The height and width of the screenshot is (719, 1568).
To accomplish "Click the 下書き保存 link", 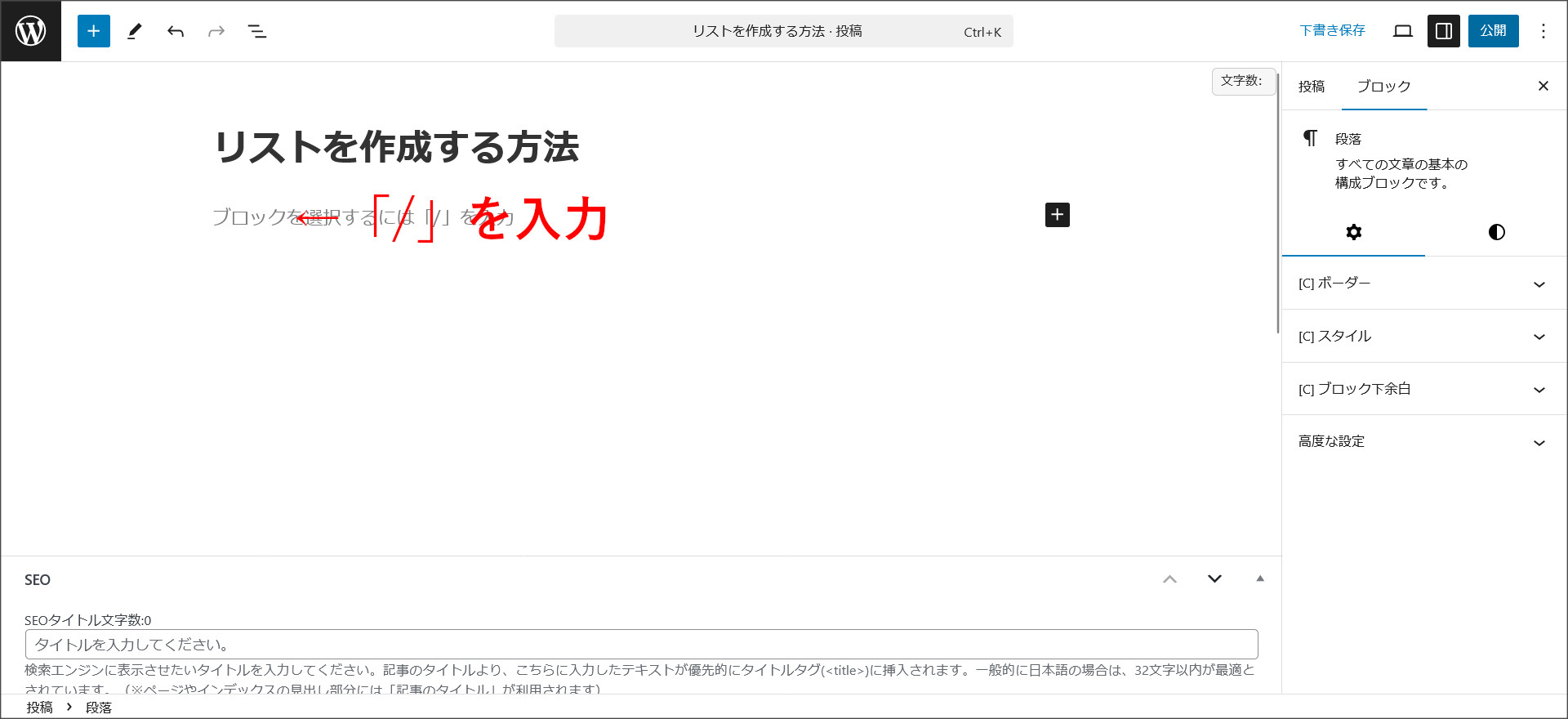I will click(x=1333, y=30).
